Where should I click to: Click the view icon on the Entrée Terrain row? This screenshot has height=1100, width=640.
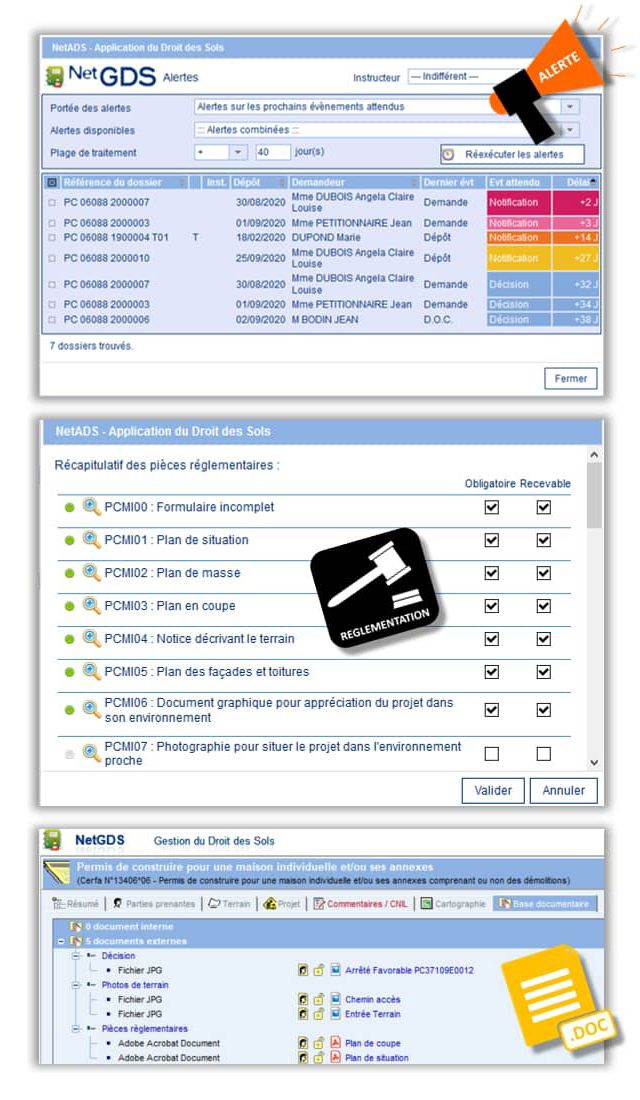click(x=303, y=1014)
